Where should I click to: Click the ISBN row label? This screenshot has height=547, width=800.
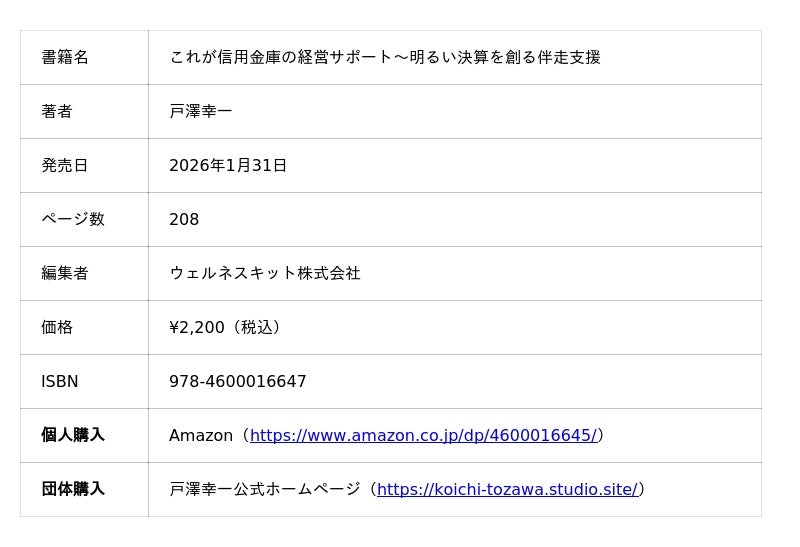[x=60, y=381]
